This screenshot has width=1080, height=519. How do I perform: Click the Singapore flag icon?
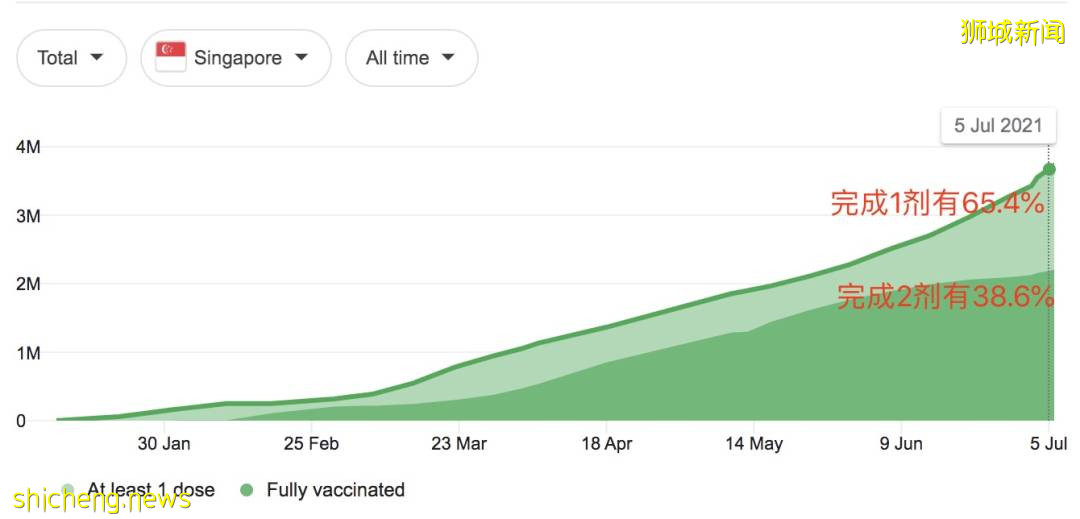171,57
